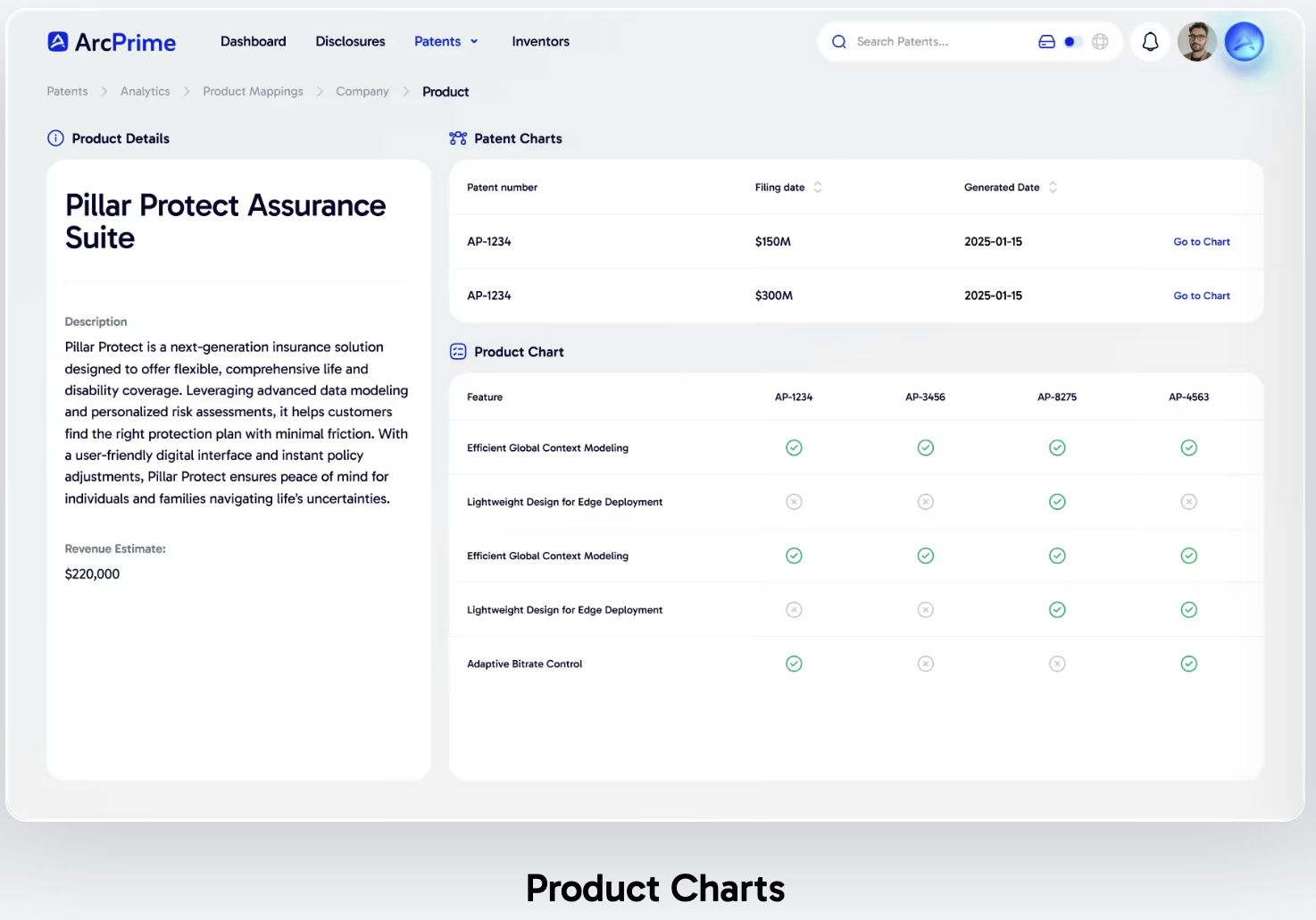Select the $300M filing value

pos(774,296)
